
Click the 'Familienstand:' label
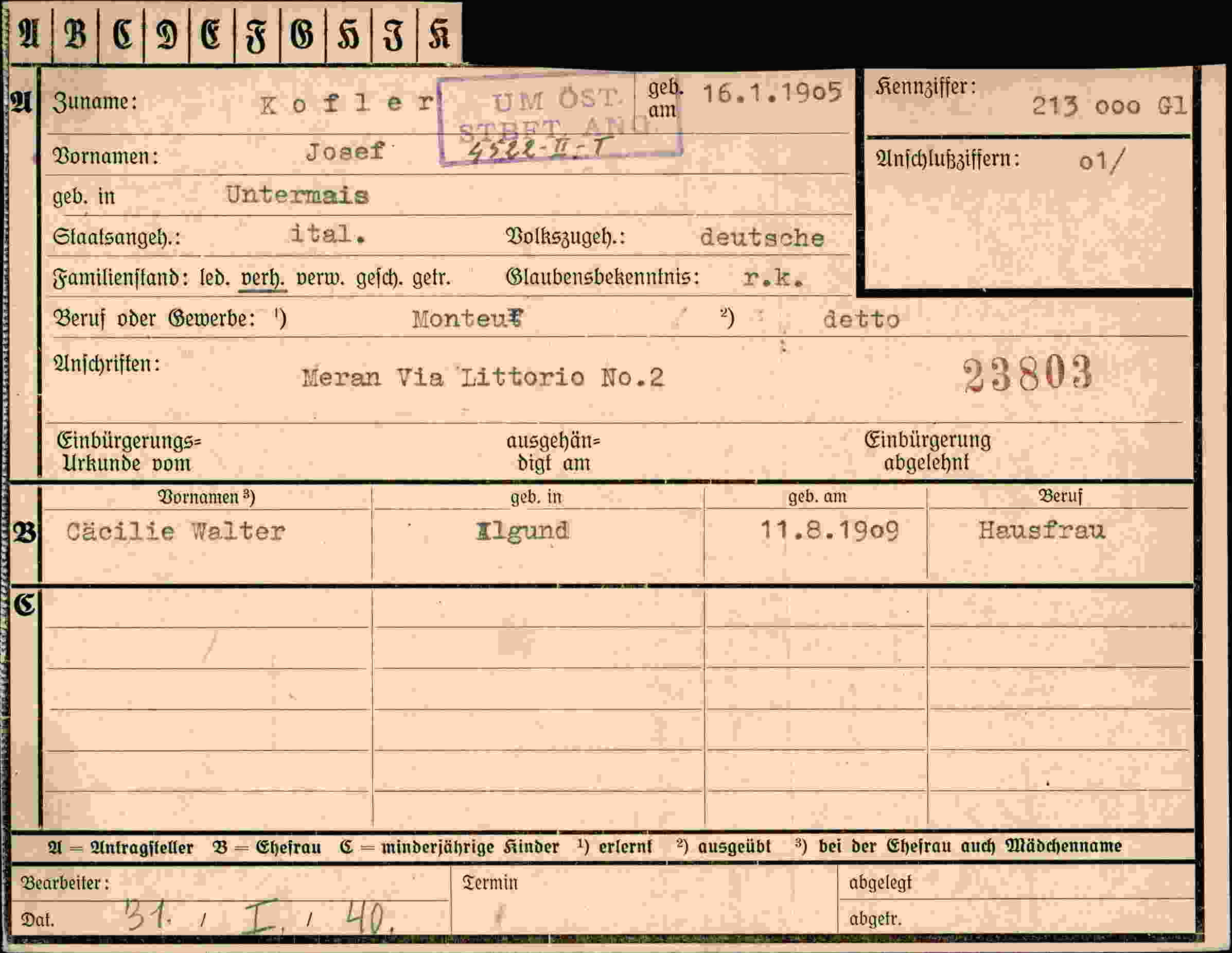click(x=121, y=278)
